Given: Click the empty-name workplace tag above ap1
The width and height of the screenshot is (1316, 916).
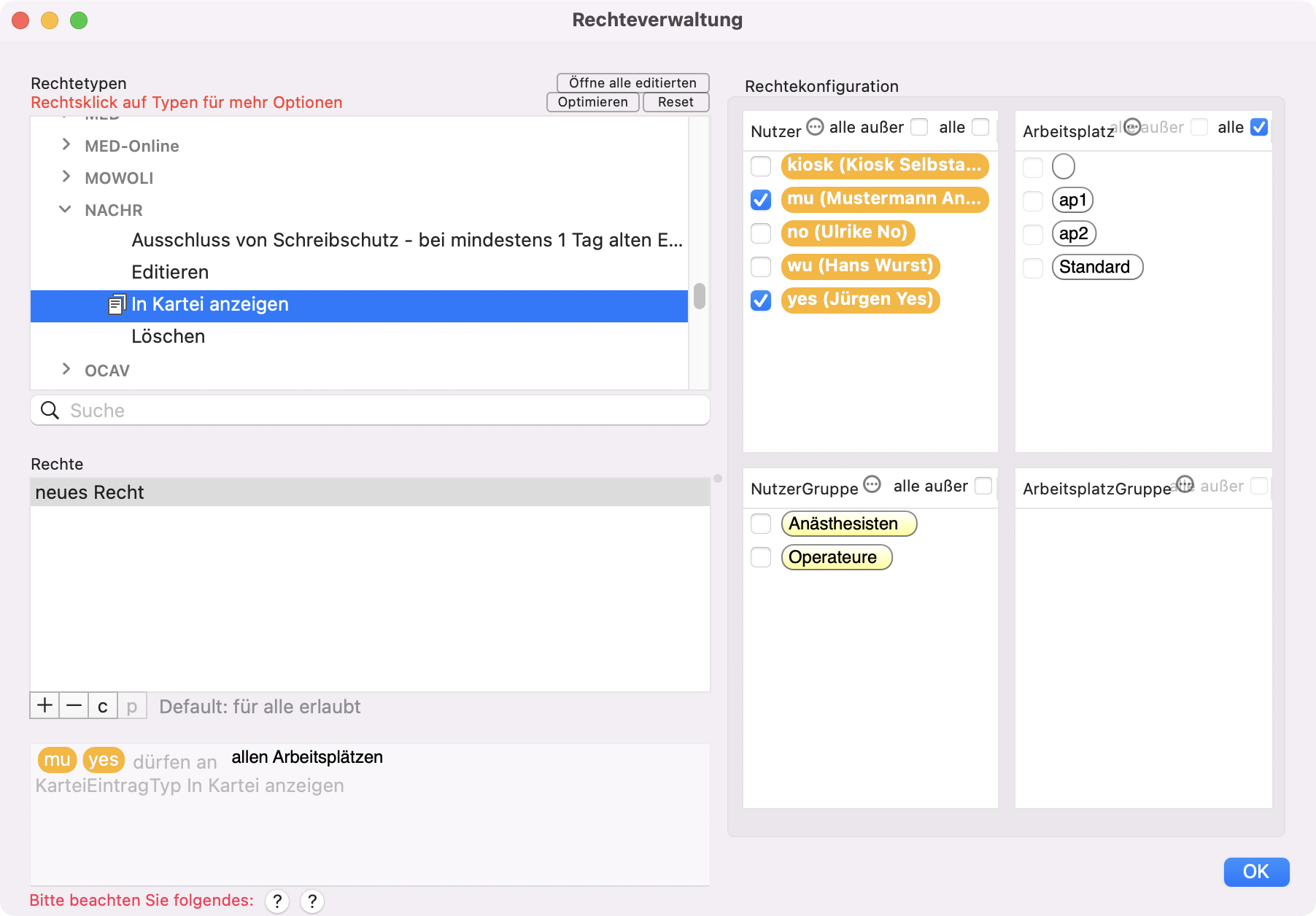Looking at the screenshot, I should (1064, 166).
